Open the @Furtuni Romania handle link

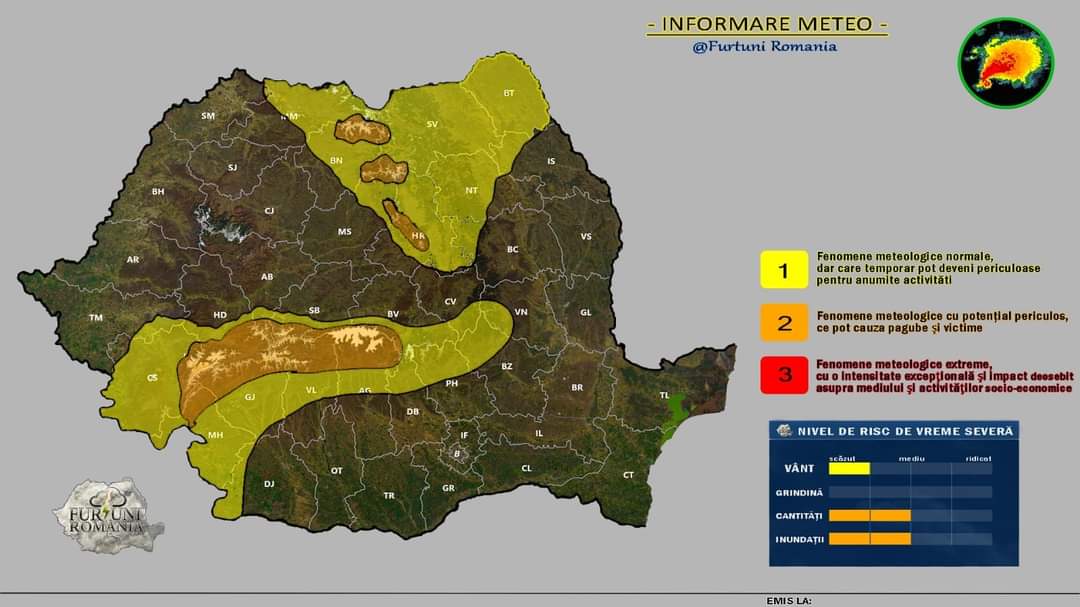[x=765, y=46]
